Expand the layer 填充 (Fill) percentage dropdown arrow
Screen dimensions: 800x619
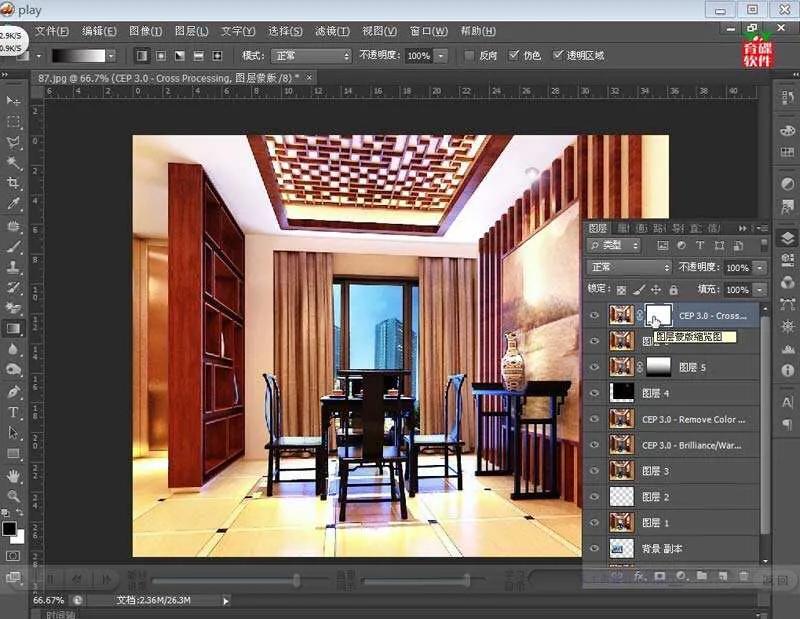[x=759, y=290]
